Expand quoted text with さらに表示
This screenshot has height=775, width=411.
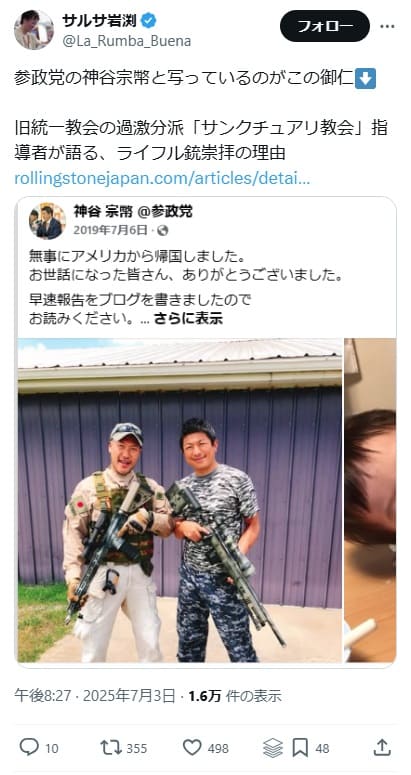tap(188, 318)
